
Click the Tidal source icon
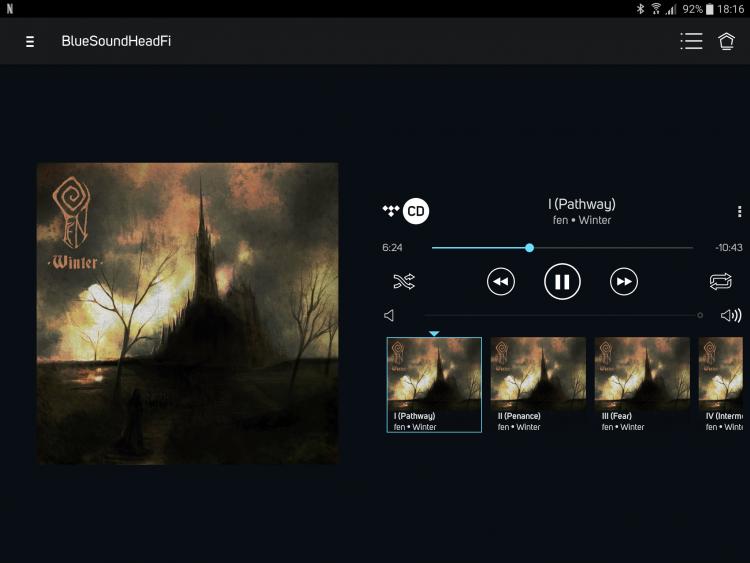[391, 210]
